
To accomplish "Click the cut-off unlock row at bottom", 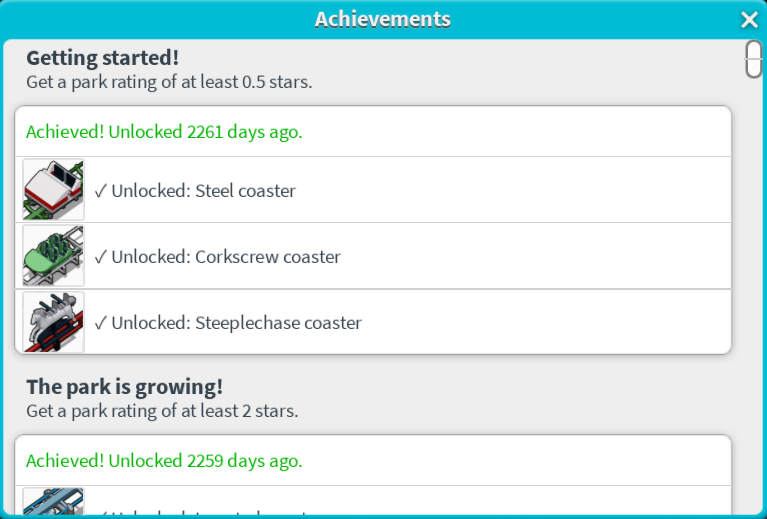I will point(300,508).
